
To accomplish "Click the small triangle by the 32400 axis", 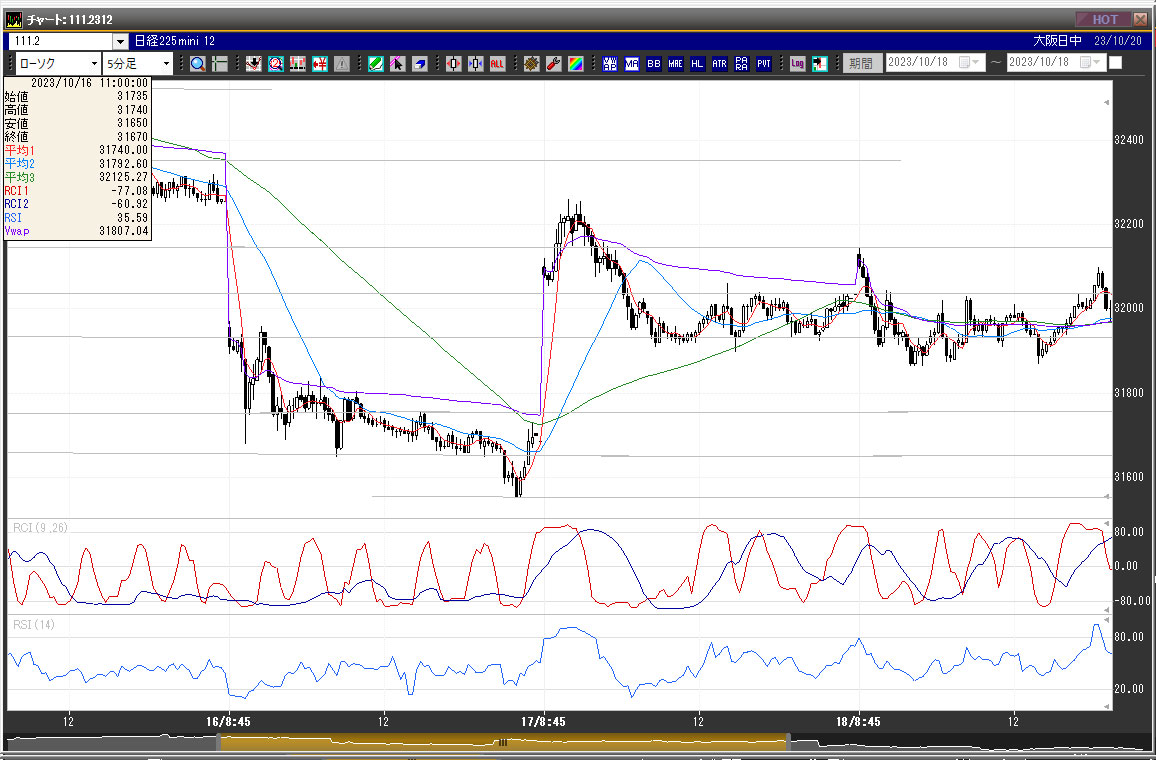I will [1106, 102].
